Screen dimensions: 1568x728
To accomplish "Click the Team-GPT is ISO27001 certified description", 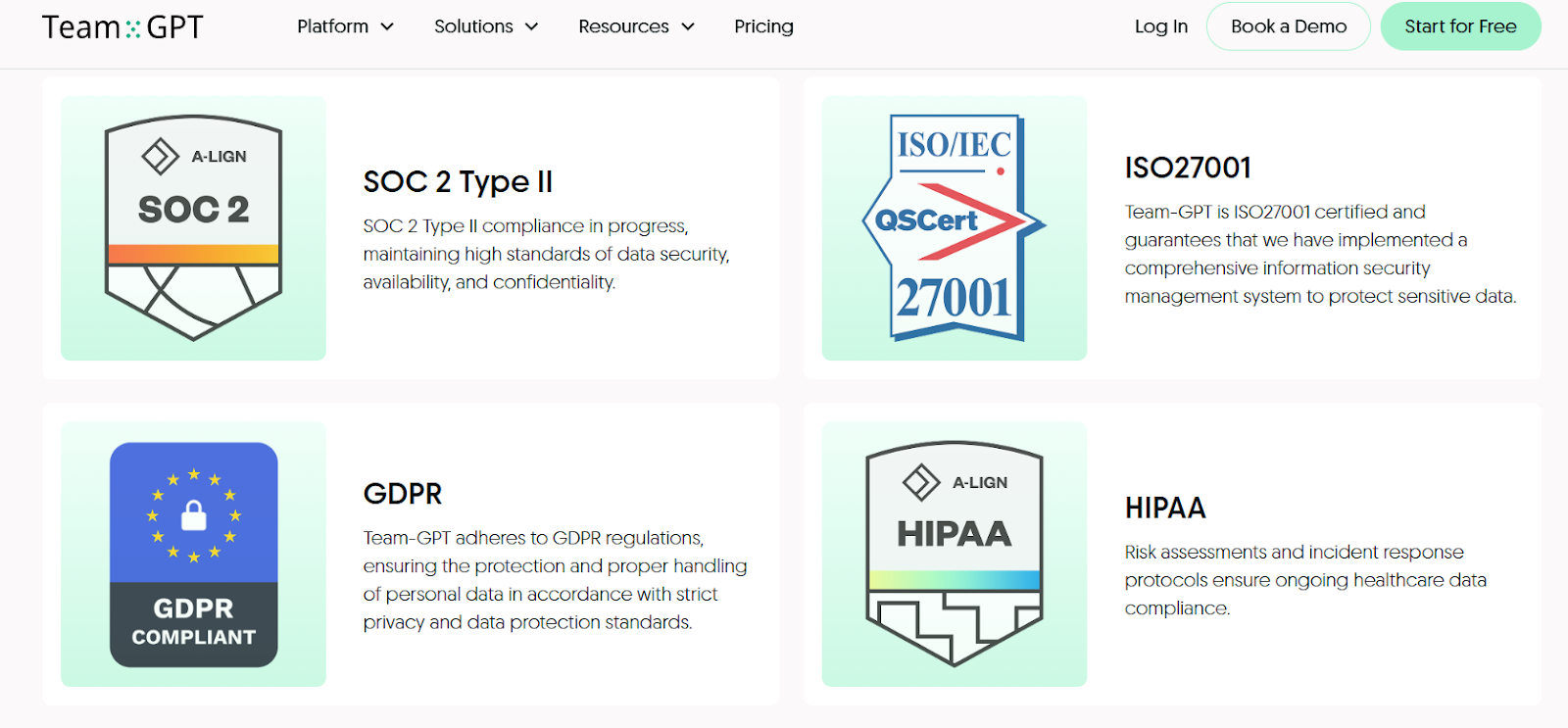I will pyautogui.click(x=1320, y=254).
